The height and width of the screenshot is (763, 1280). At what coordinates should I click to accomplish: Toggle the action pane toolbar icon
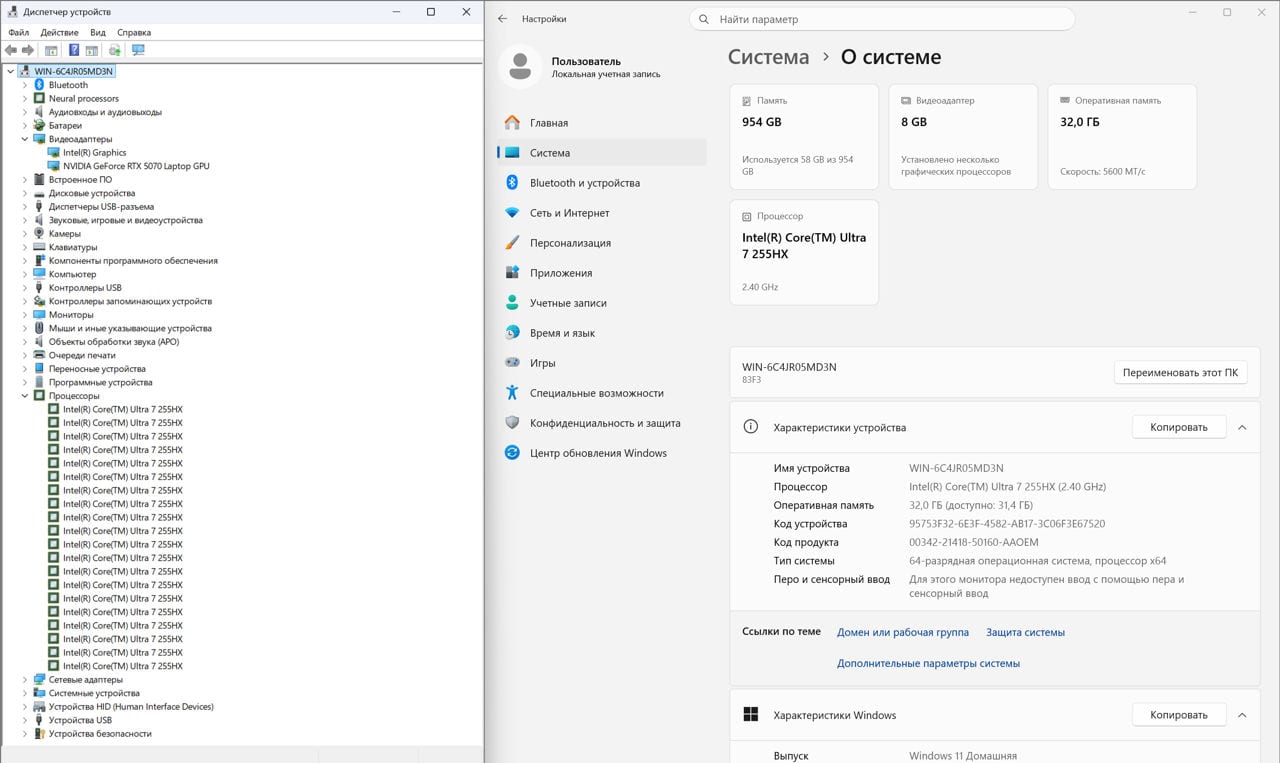point(91,50)
